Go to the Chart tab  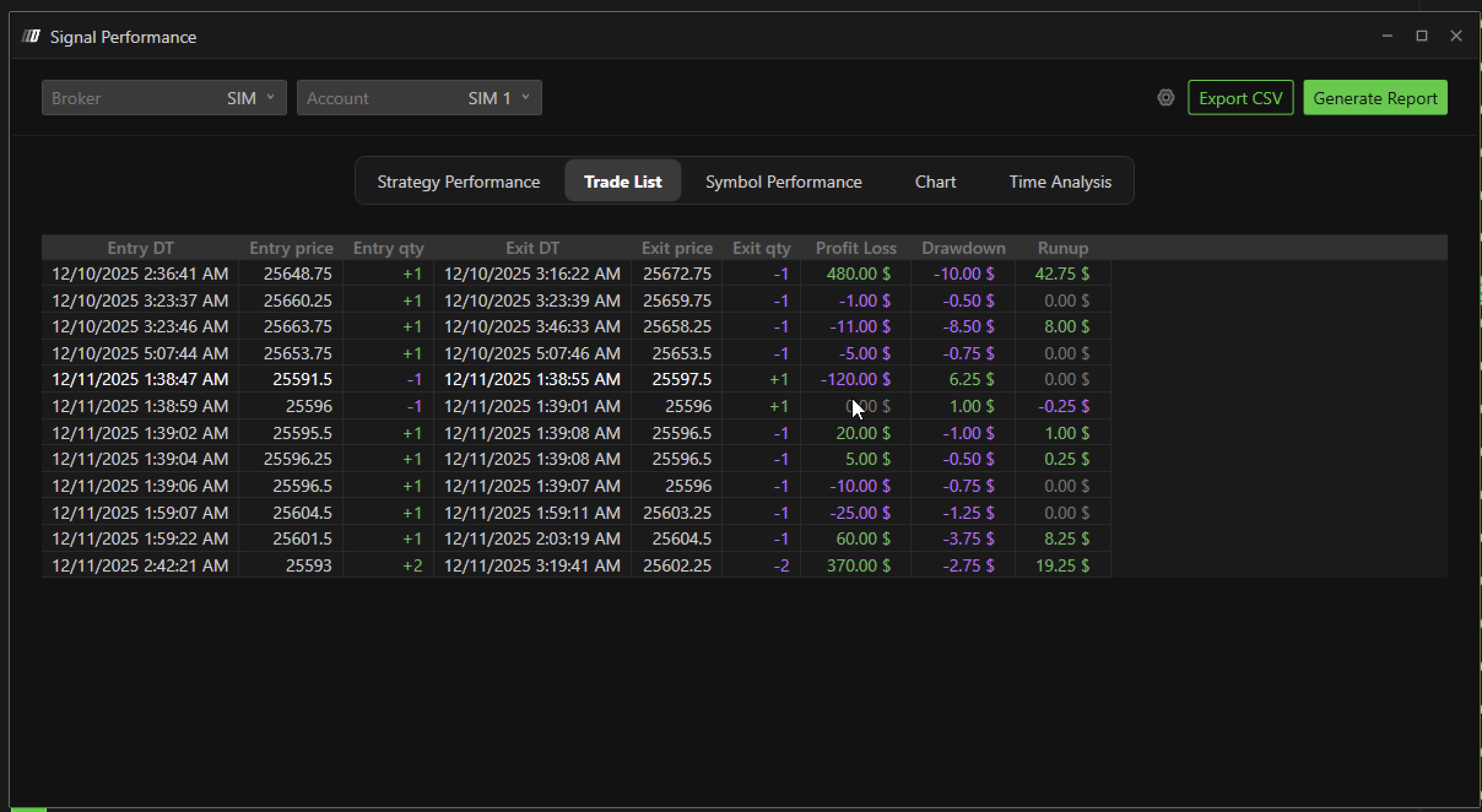pyautogui.click(x=935, y=182)
